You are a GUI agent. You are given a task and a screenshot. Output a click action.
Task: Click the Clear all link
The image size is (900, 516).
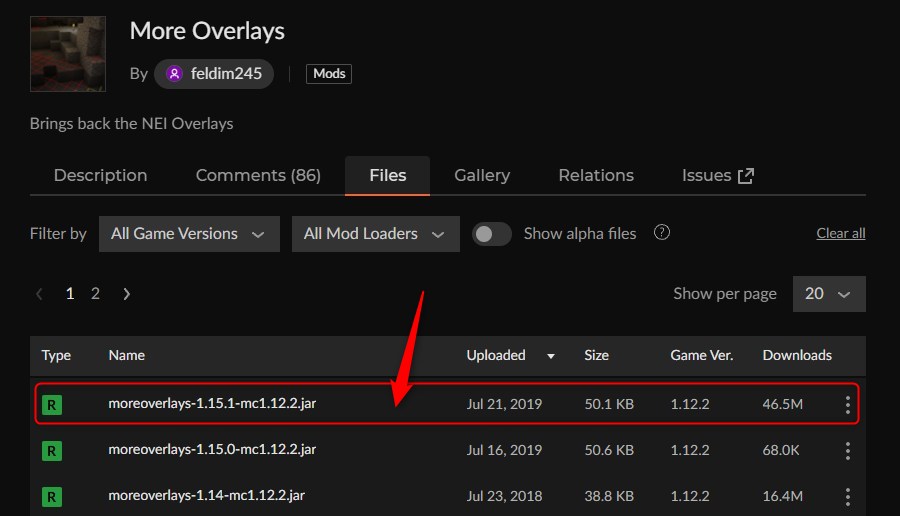[841, 233]
